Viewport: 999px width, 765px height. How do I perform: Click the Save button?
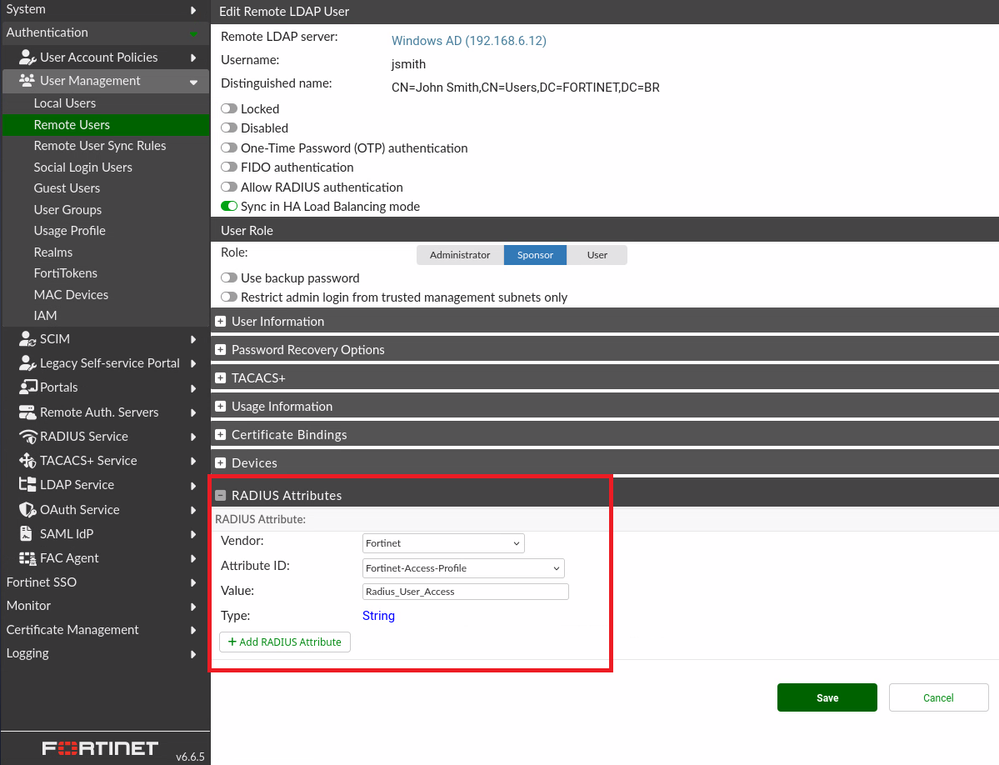point(826,697)
